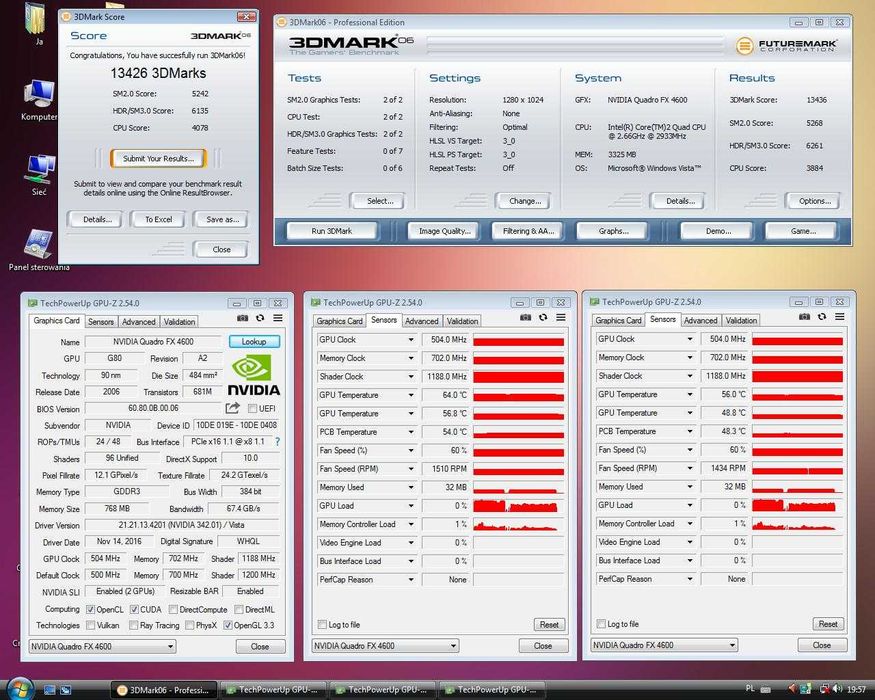875x700 pixels.
Task: Click screenshot camera icon in middle GPU-Z sensors window
Action: [x=525, y=318]
